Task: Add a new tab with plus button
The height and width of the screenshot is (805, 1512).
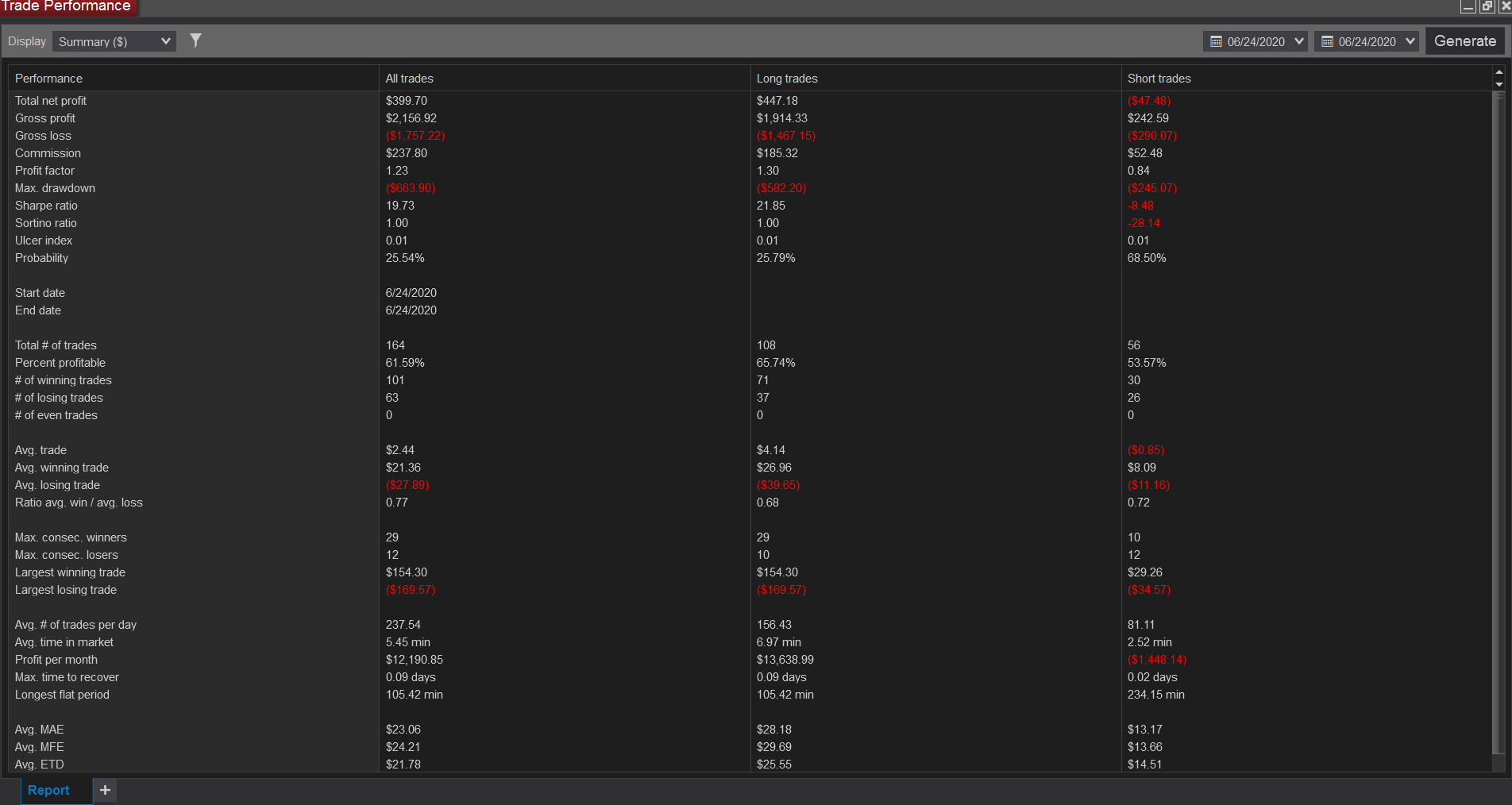Action: pyautogui.click(x=105, y=790)
